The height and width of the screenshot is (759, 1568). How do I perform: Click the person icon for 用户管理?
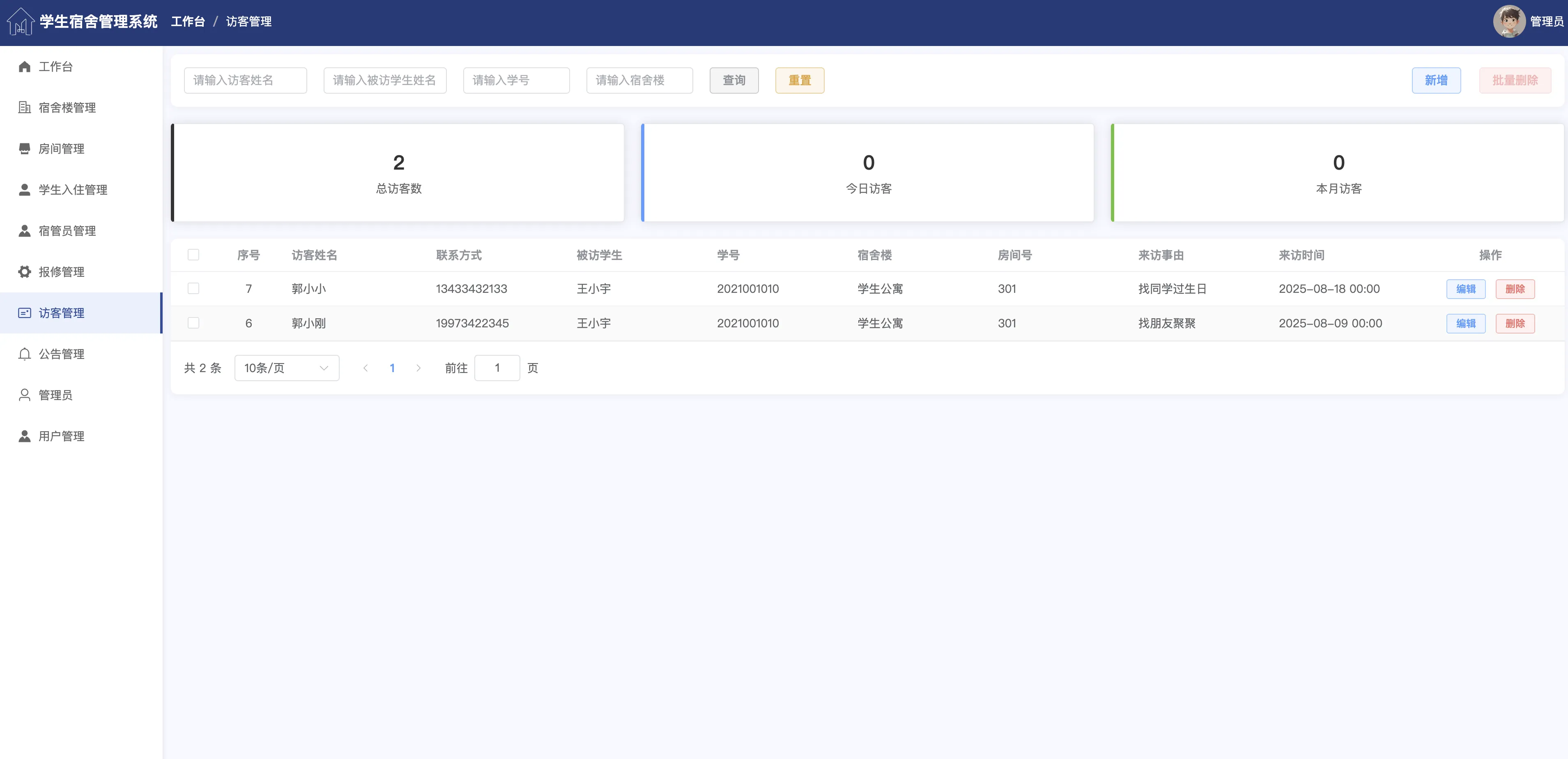point(24,436)
